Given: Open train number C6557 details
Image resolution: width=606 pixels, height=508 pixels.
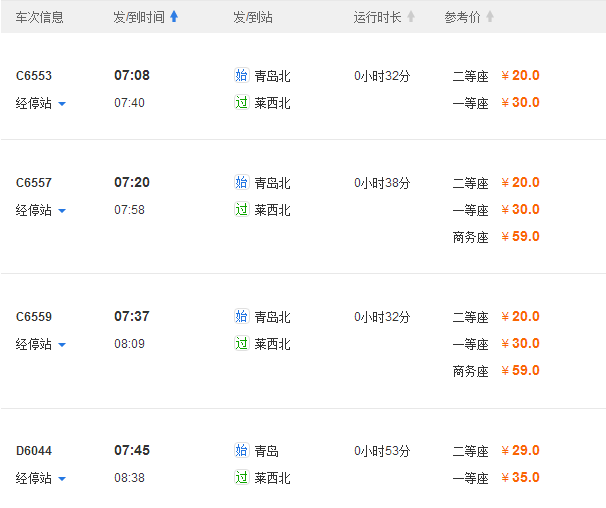Looking at the screenshot, I should click(x=34, y=183).
